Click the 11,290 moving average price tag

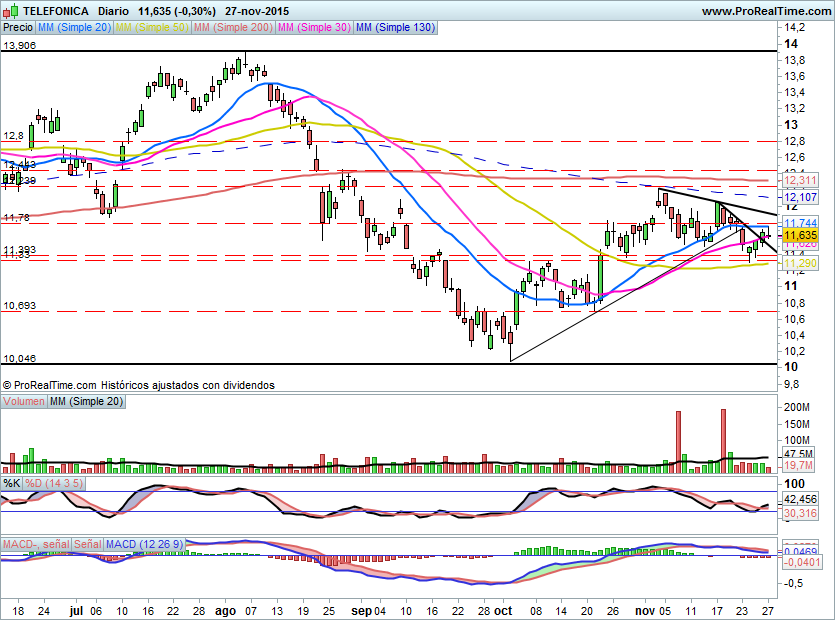pyautogui.click(x=800, y=263)
